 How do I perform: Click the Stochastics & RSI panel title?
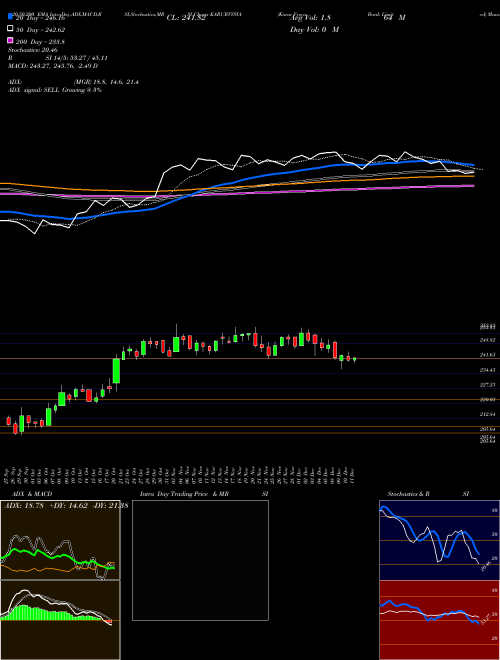point(428,494)
